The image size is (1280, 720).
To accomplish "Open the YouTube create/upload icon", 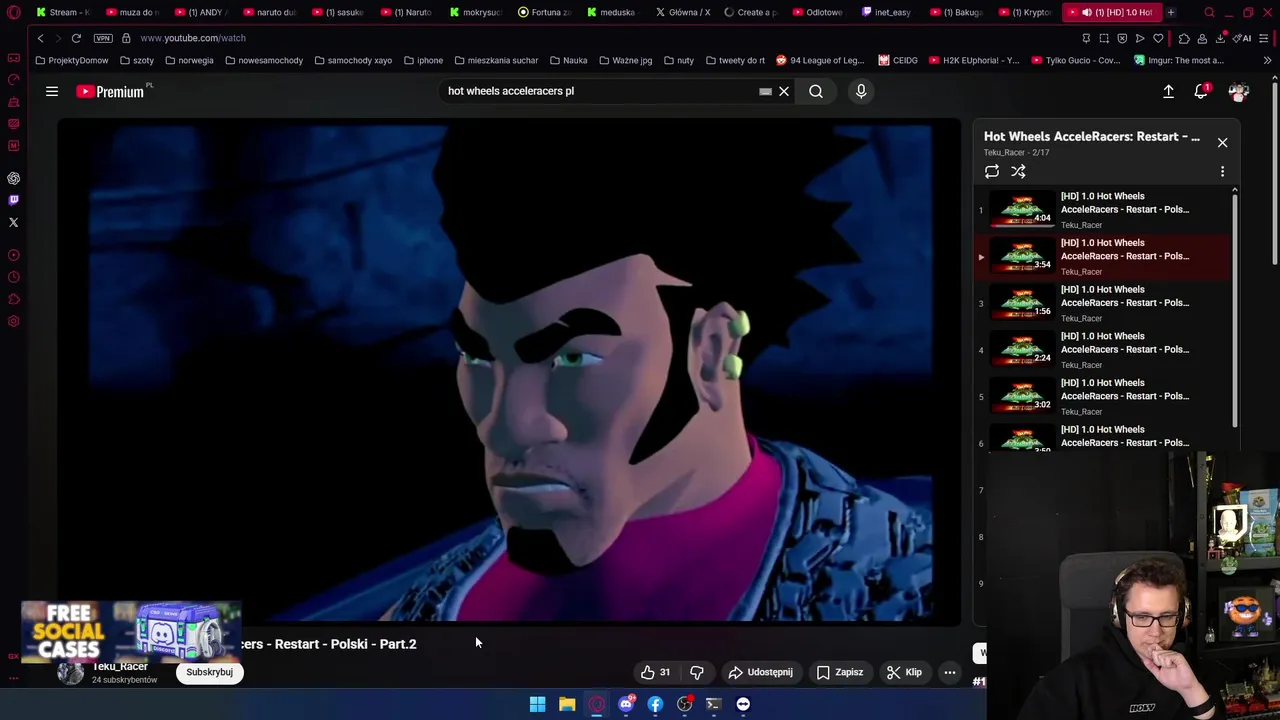I will 1168,91.
